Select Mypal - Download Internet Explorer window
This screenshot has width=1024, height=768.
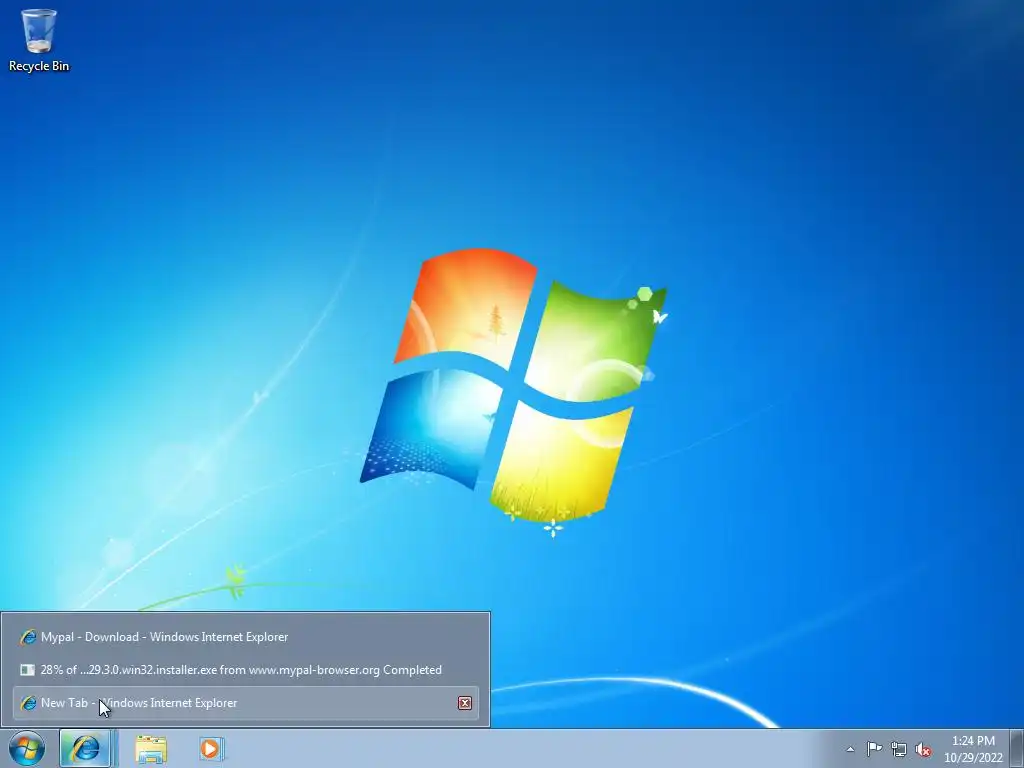coord(246,637)
